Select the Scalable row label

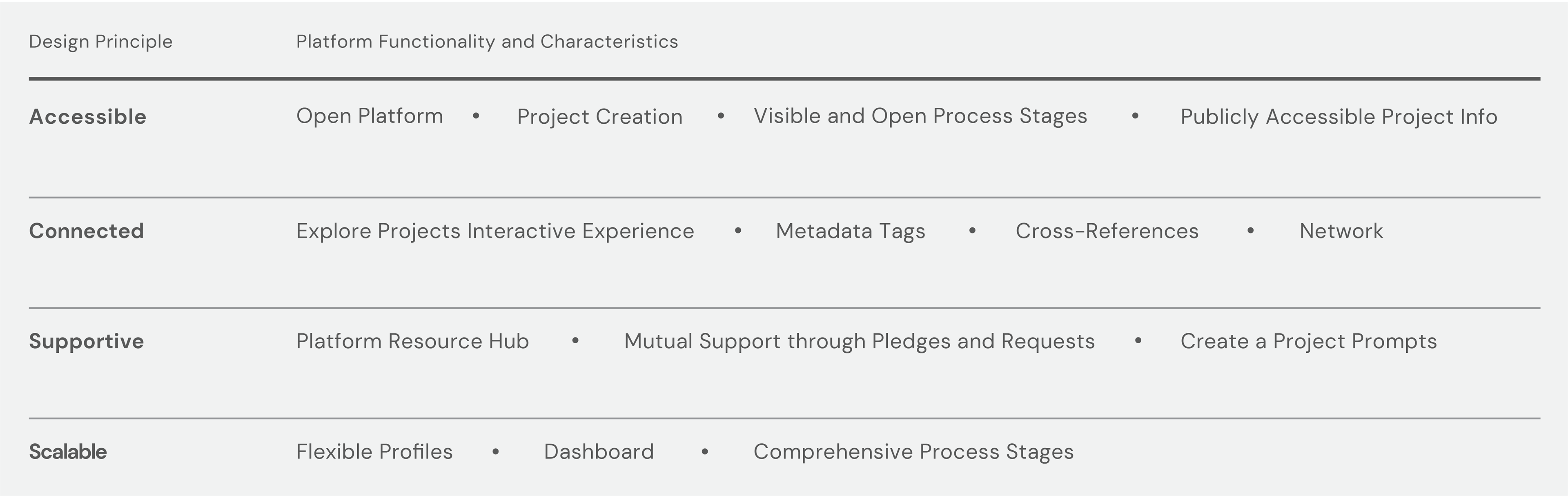pyautogui.click(x=67, y=452)
